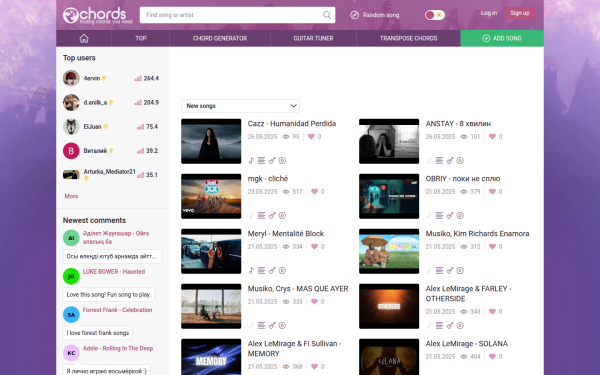The image size is (600, 375).
Task: Click the Love this song! comment bubble
Action: point(109,295)
